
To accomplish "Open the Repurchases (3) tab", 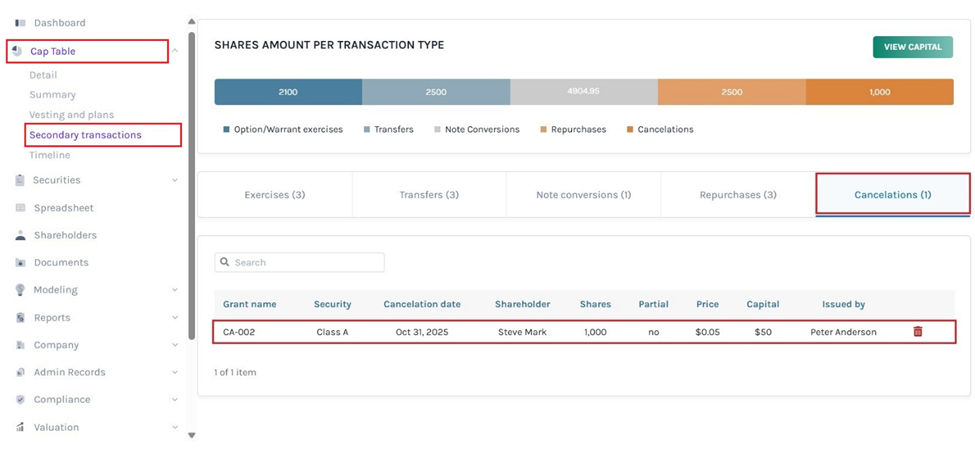I will [x=738, y=195].
